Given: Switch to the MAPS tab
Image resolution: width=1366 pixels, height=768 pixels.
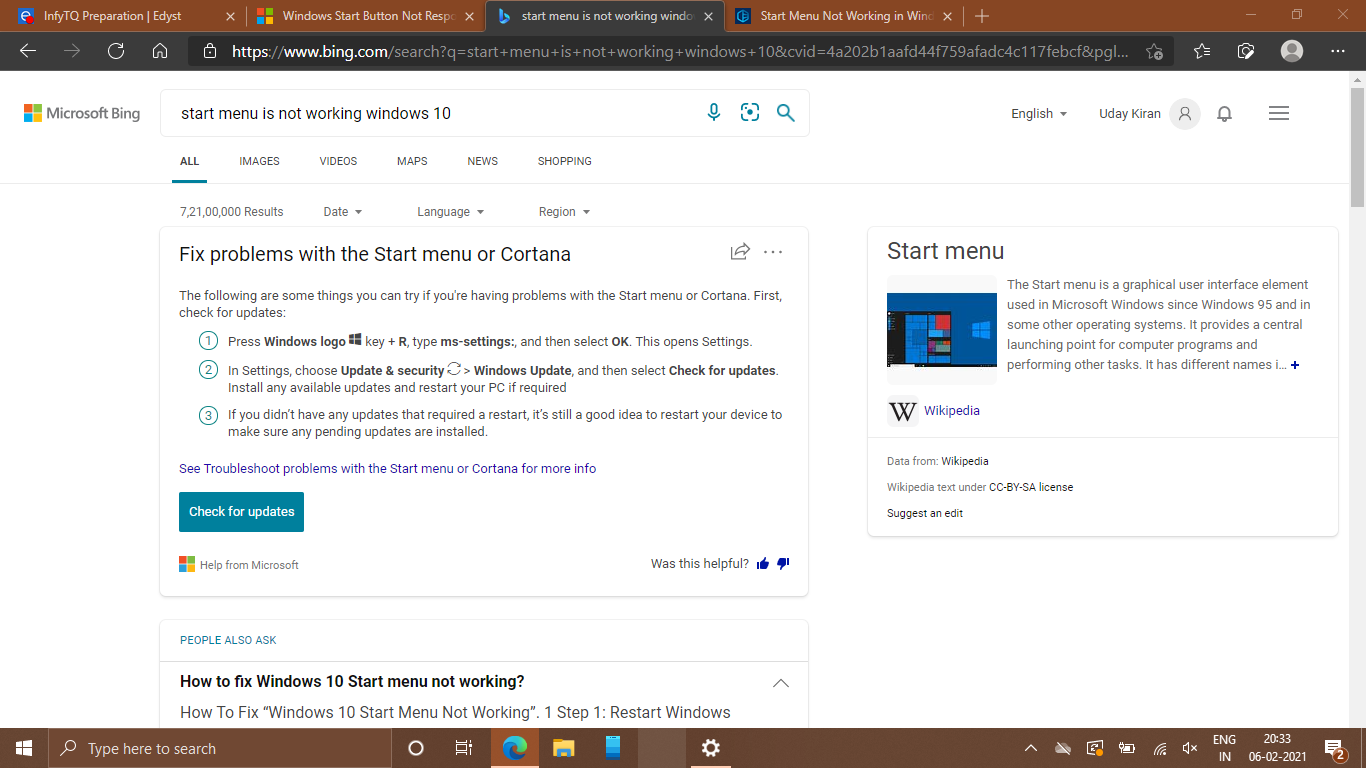Looking at the screenshot, I should [x=412, y=161].
